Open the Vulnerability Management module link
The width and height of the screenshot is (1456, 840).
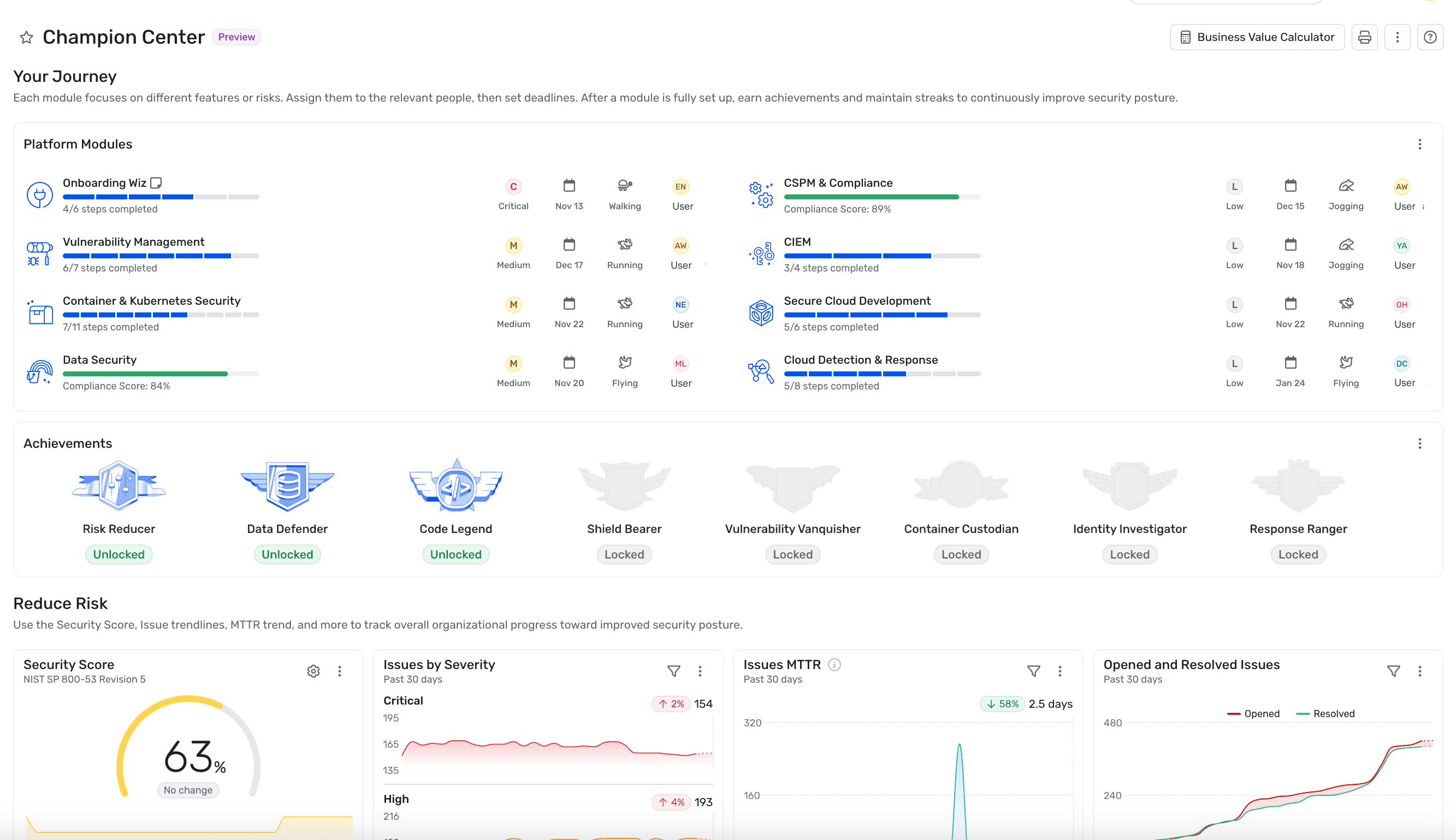point(133,242)
